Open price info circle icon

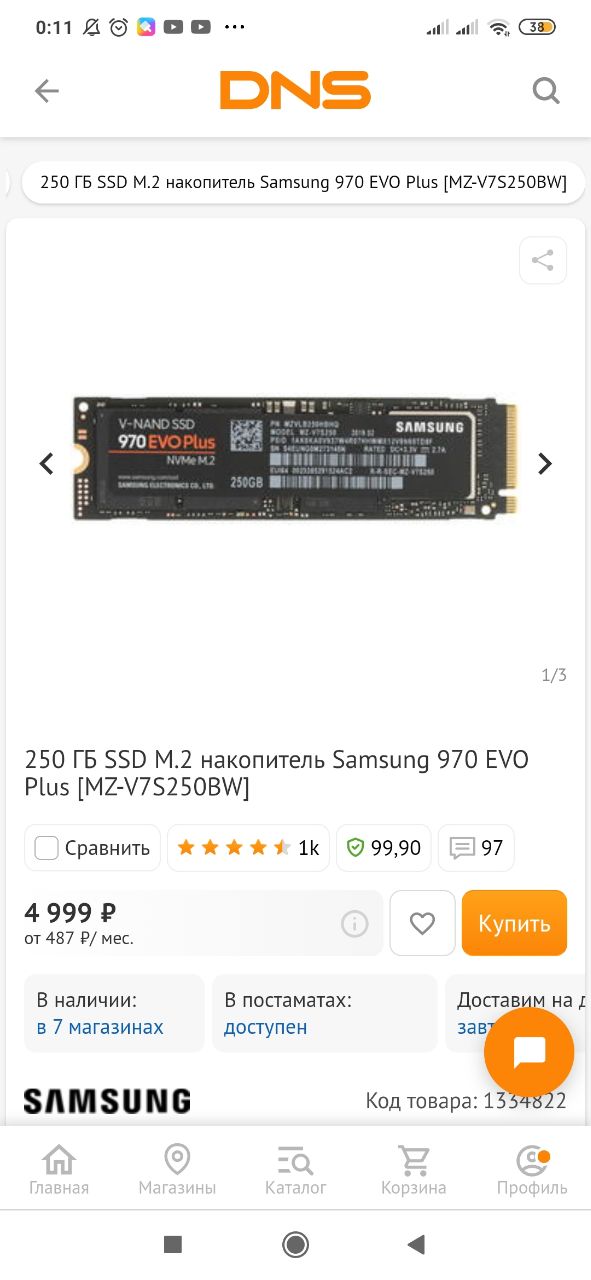tap(355, 924)
